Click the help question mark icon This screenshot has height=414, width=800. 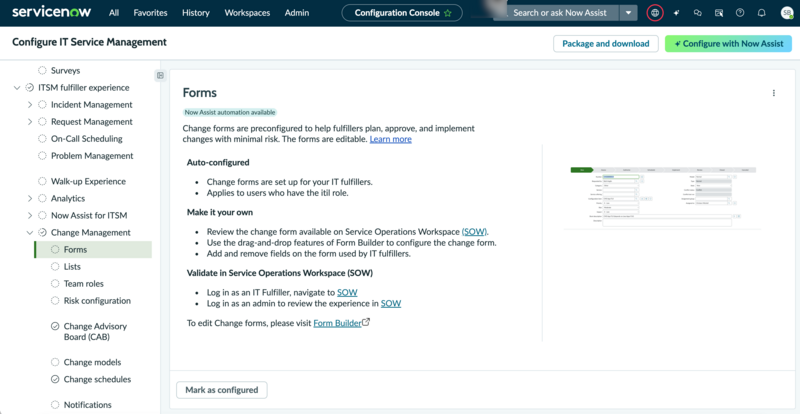pos(740,13)
